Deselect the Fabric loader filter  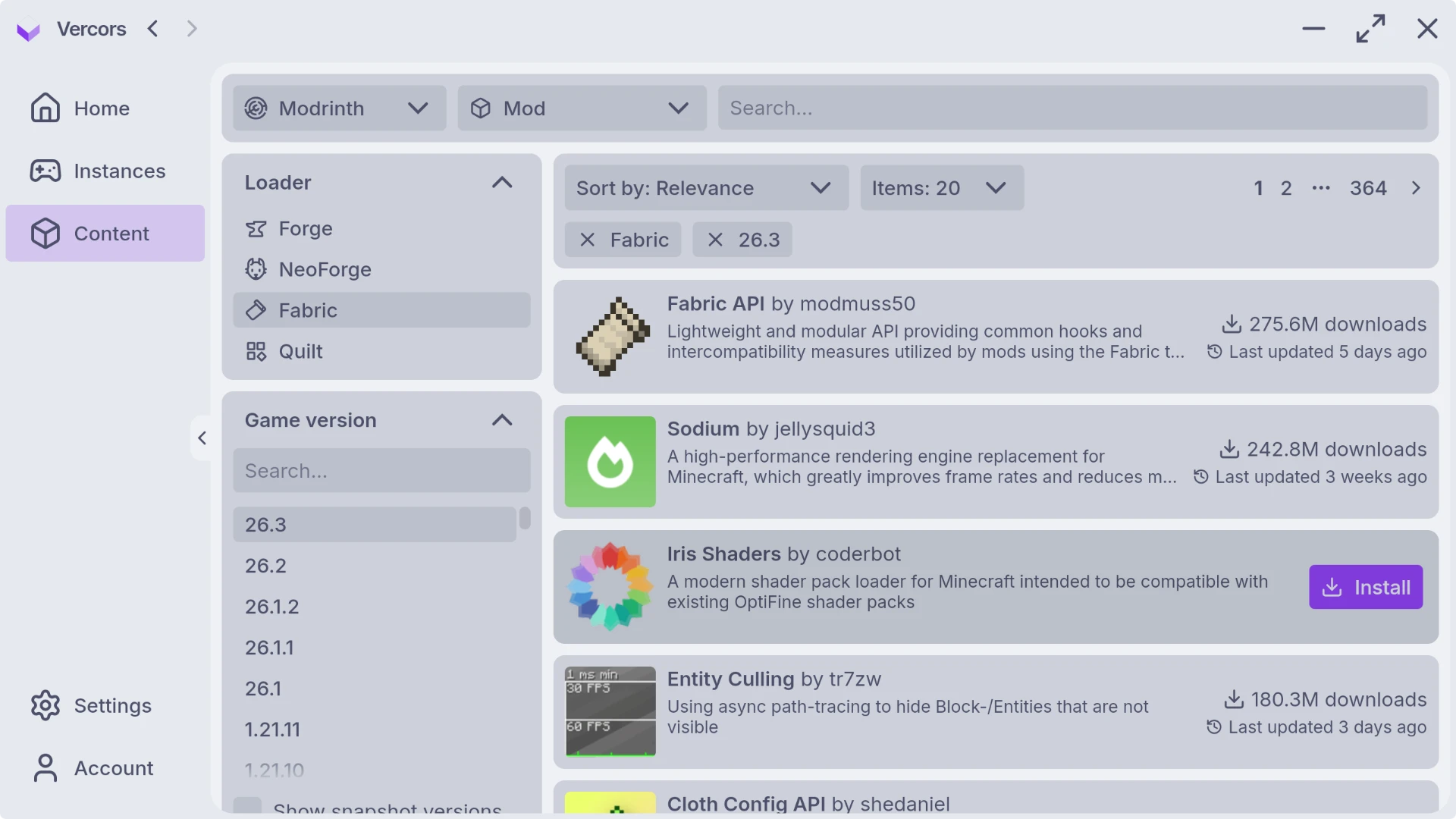[x=381, y=310]
